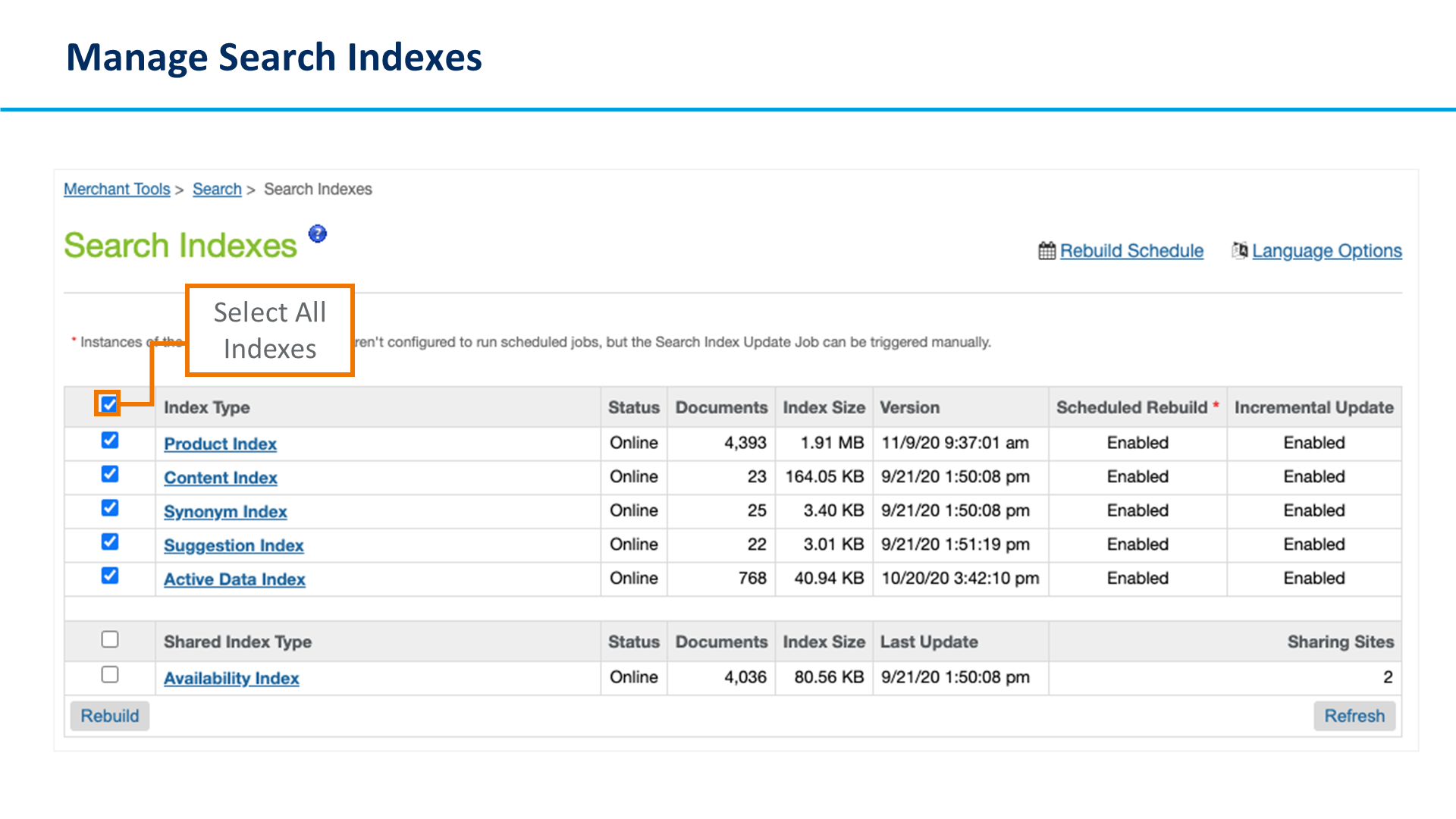Viewport: 1456px width, 819px height.
Task: Click Active Data Index Incremental Update Enabled
Action: tap(1314, 578)
